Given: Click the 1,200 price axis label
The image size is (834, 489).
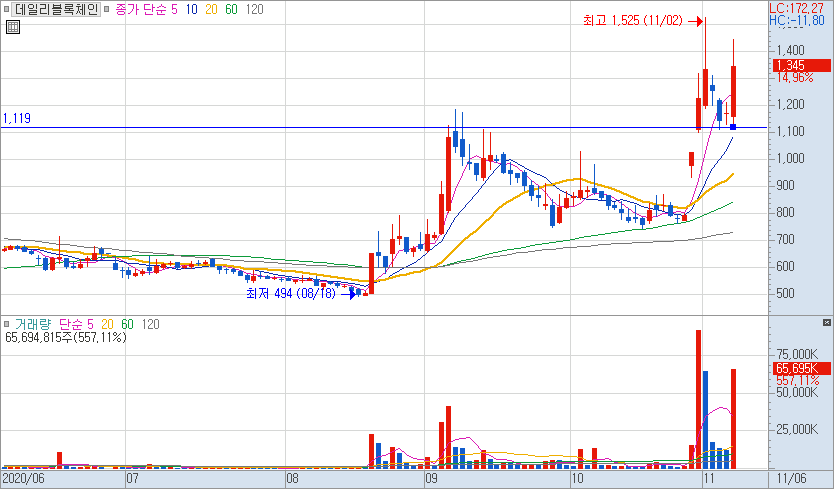Looking at the screenshot, I should (x=790, y=104).
